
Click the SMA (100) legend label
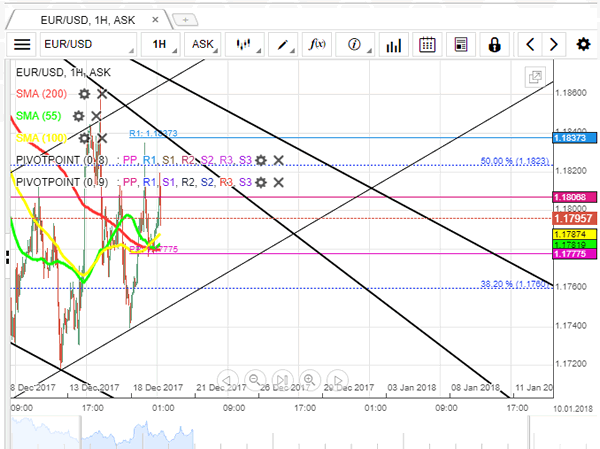tap(41, 138)
